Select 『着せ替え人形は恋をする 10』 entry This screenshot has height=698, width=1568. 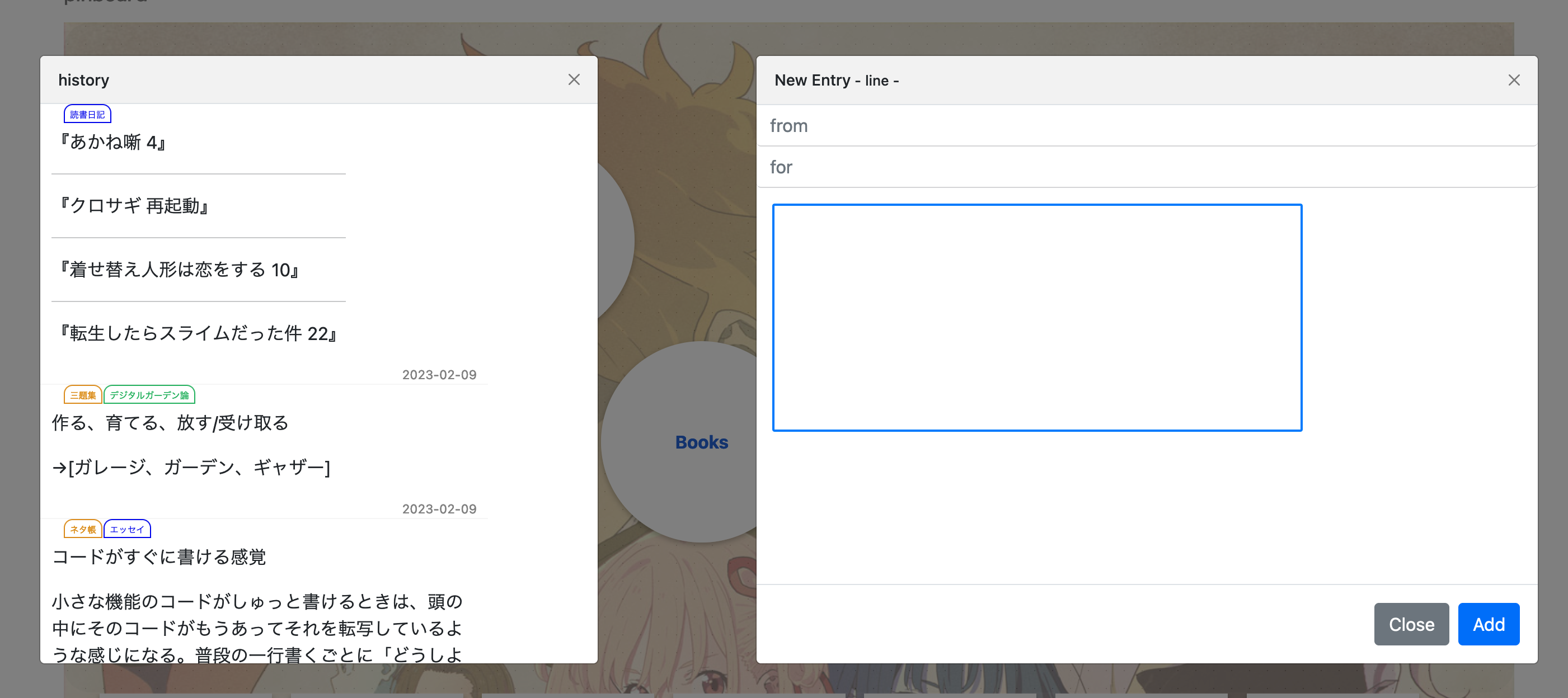tap(180, 271)
